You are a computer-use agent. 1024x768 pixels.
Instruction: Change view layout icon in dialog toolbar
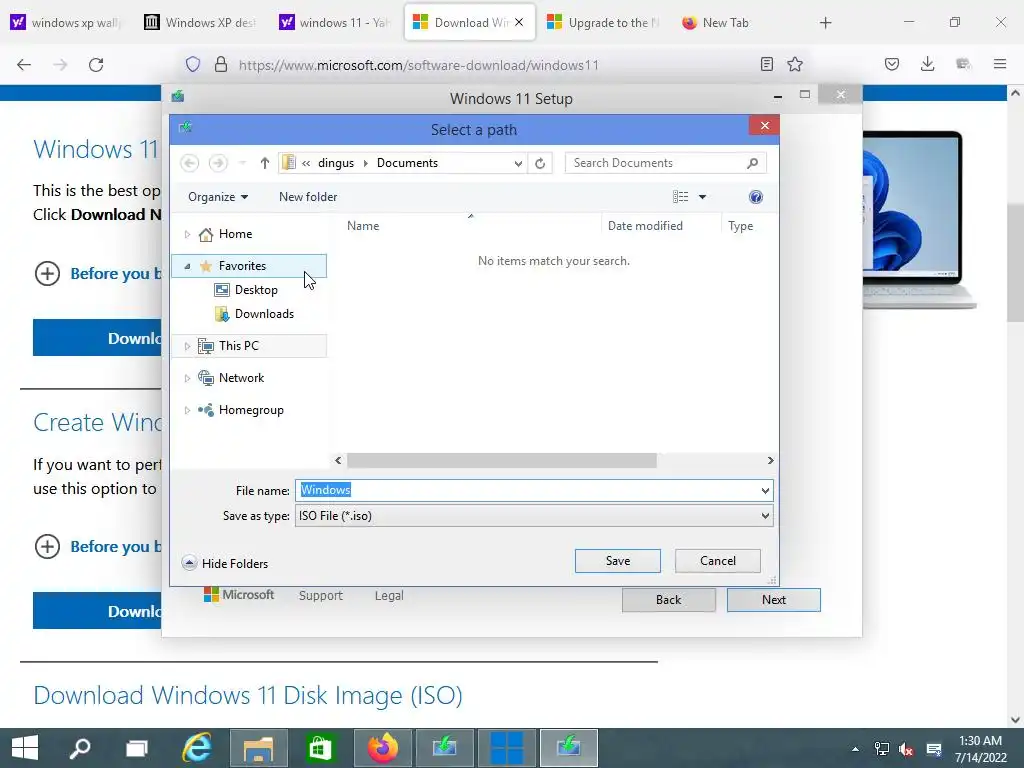tap(680, 197)
